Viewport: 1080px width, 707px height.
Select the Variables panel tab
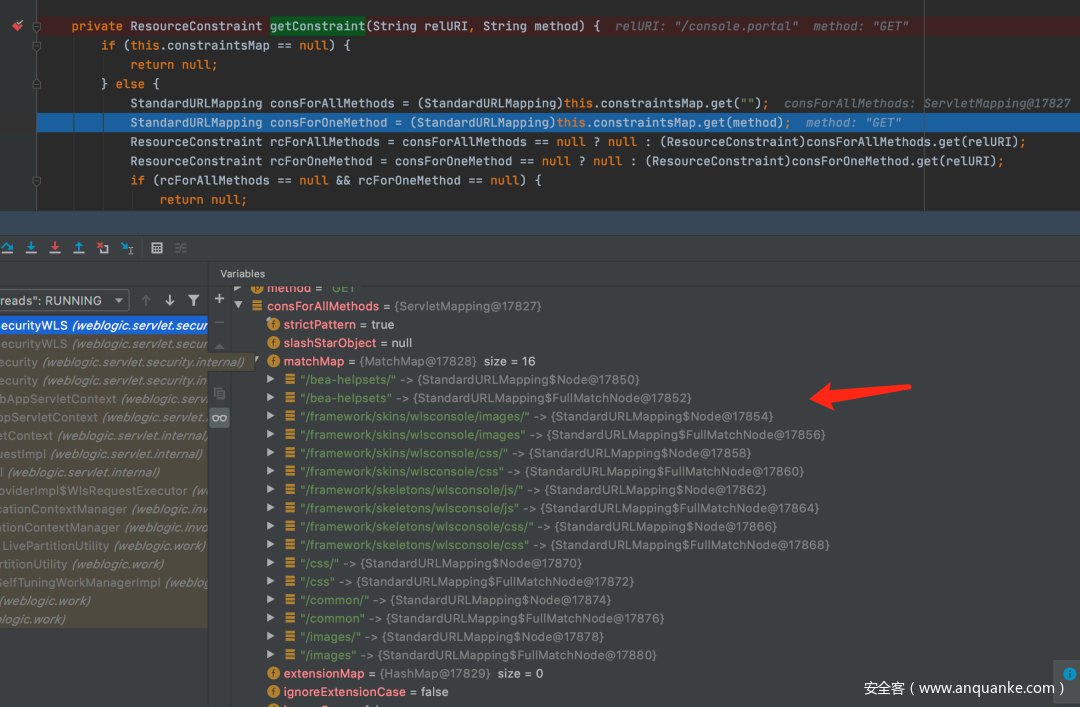[x=243, y=273]
